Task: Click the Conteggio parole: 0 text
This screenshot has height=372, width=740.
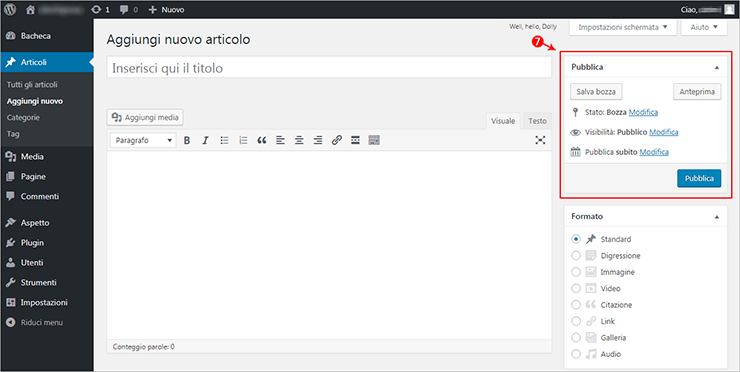Action: point(143,347)
